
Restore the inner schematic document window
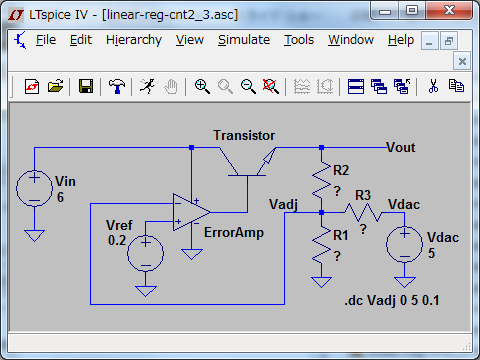[449, 41]
